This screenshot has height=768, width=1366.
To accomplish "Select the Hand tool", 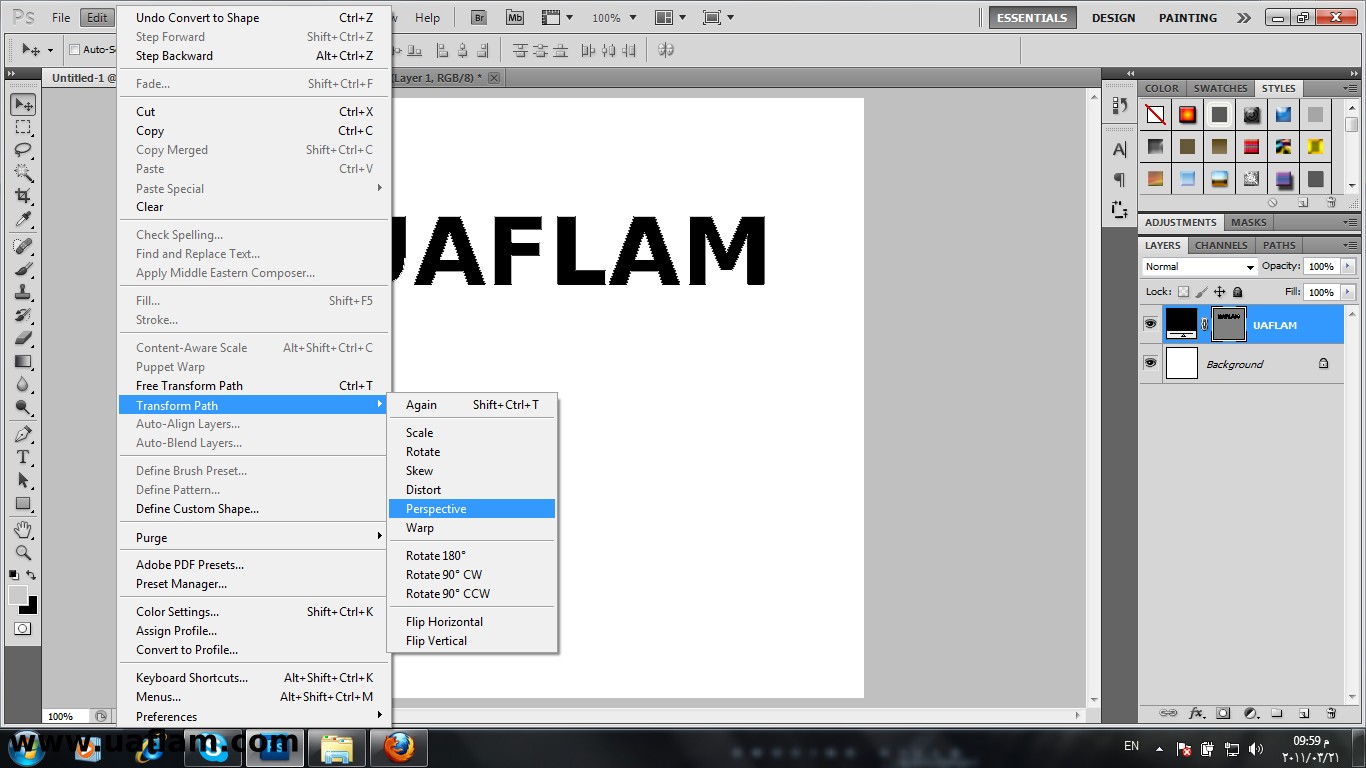I will pos(22,529).
